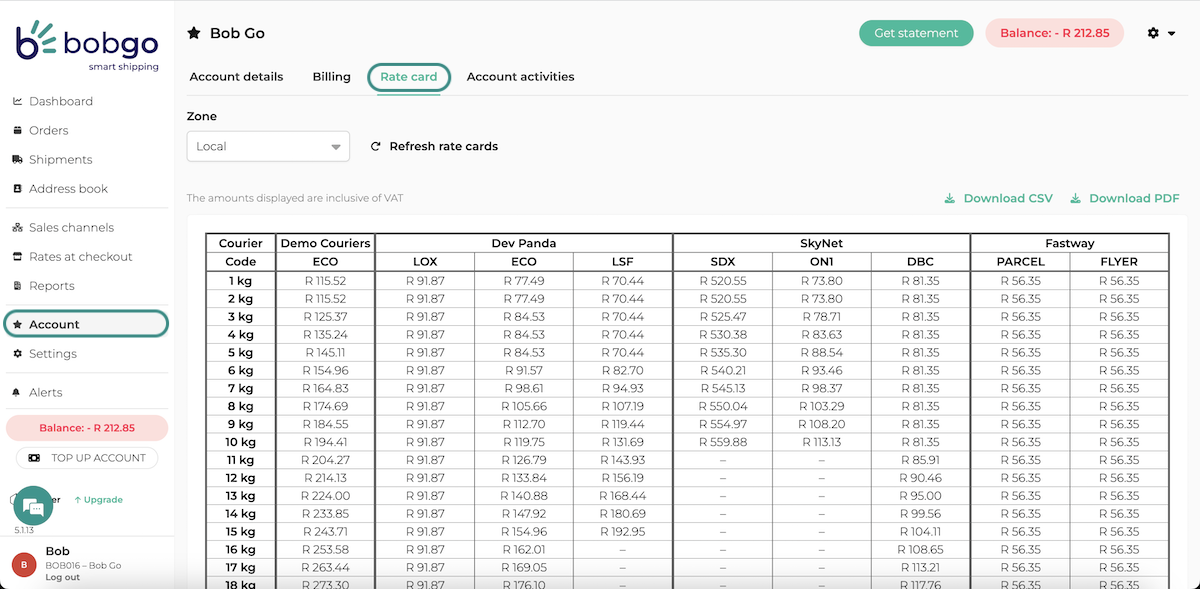The height and width of the screenshot is (589, 1200).
Task: Click the R 559.88 rate cell
Action: [723, 442]
